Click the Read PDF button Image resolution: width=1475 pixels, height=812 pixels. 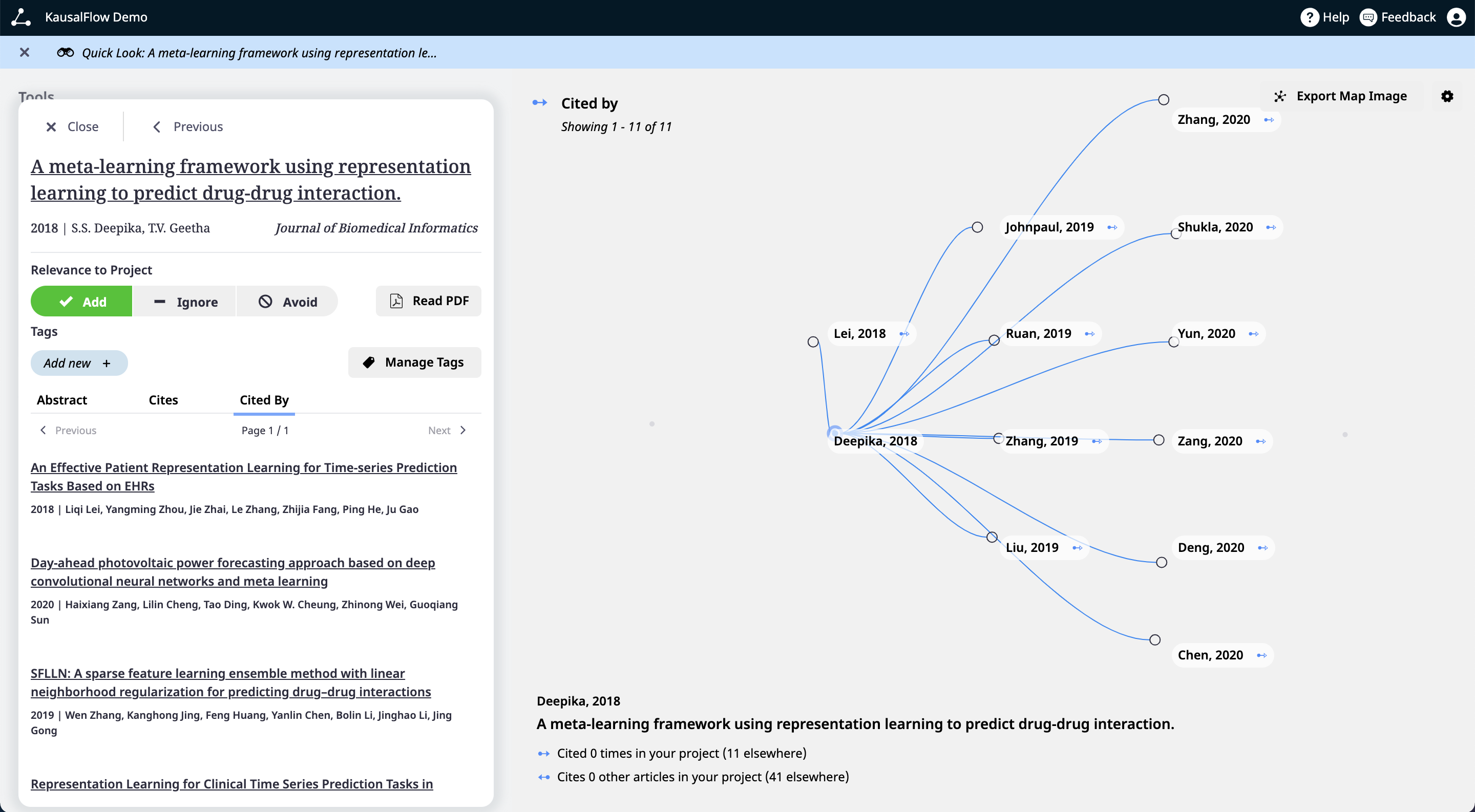pyautogui.click(x=428, y=301)
